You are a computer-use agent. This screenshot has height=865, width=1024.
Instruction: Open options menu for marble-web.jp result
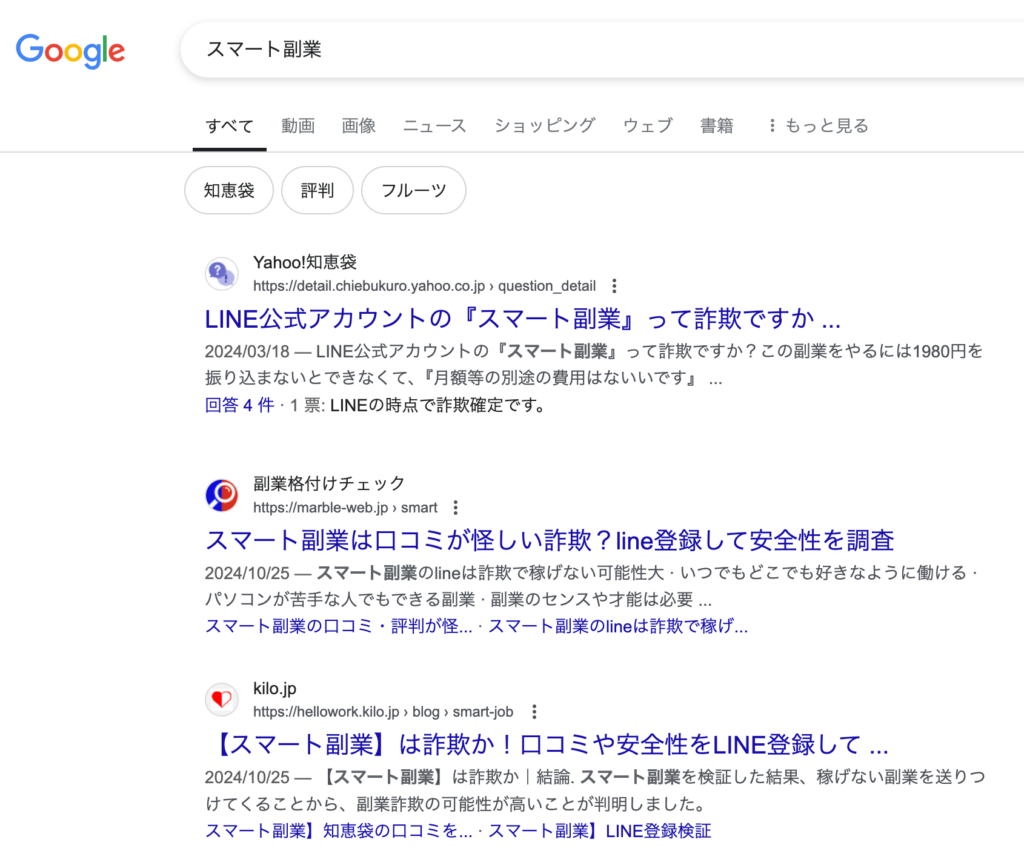coord(455,507)
